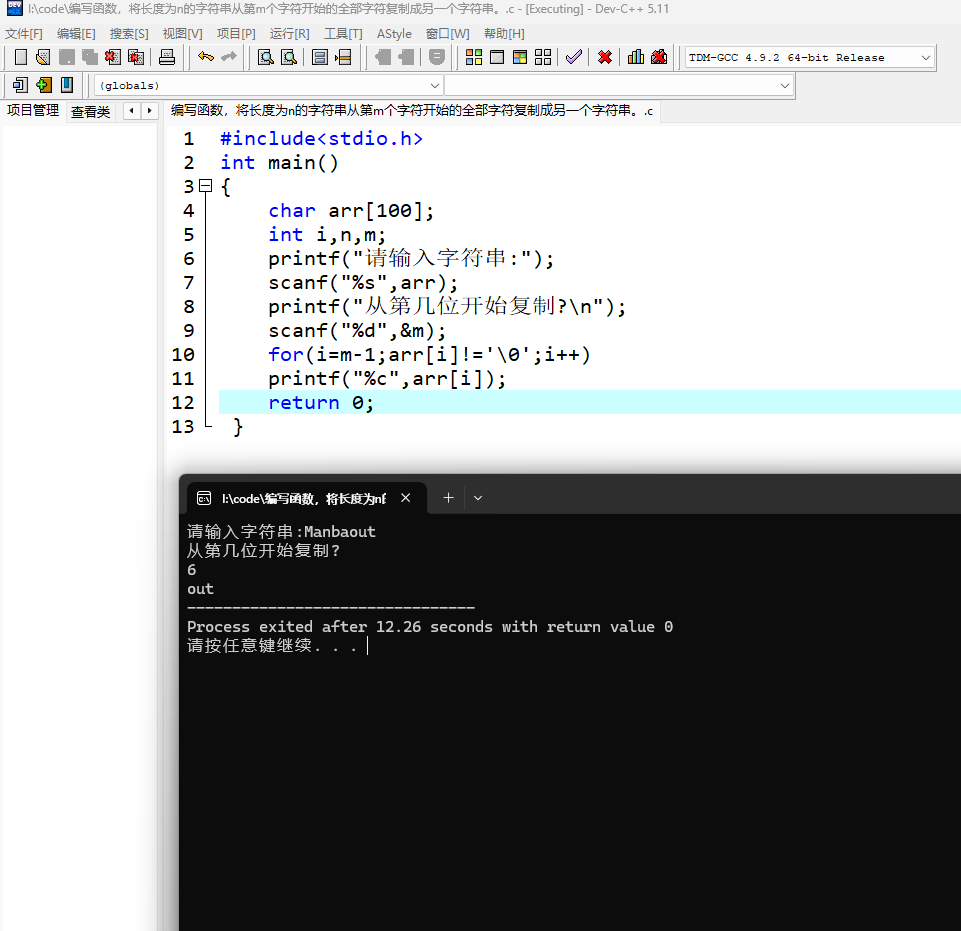Click the Compile & Run icon
This screenshot has height=931, width=961.
click(520, 57)
